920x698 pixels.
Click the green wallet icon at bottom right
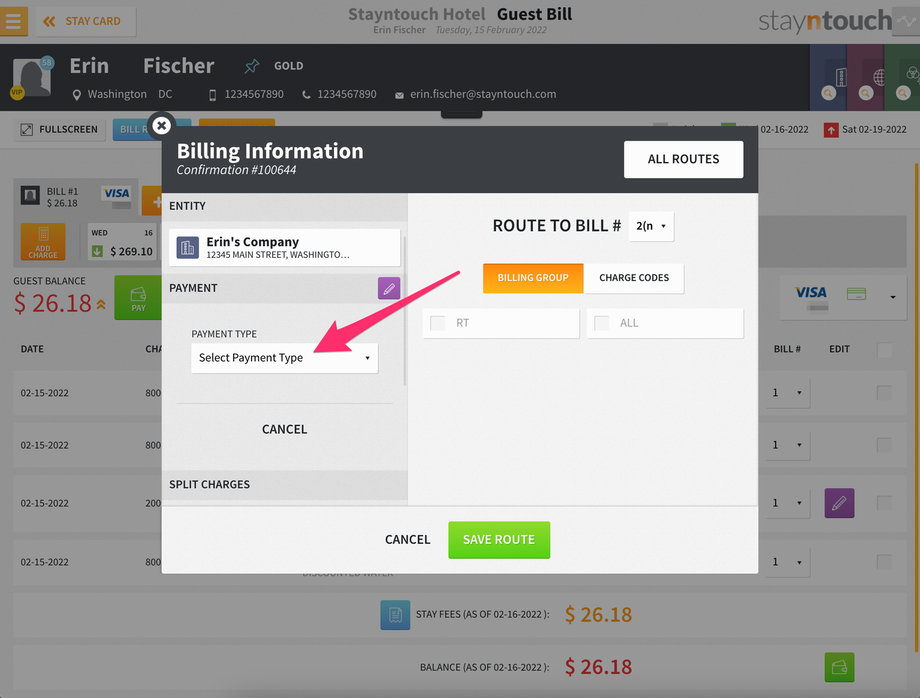840,667
